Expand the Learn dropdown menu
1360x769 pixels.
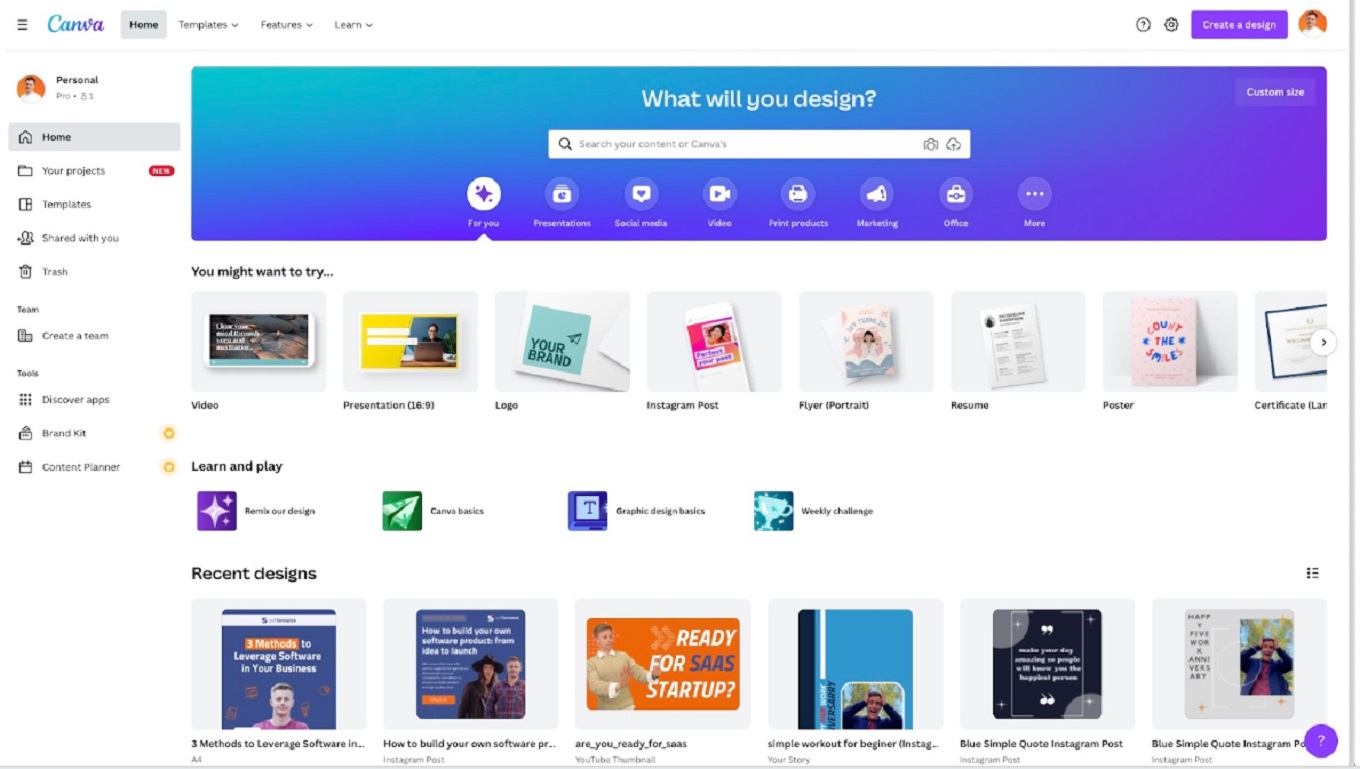click(x=353, y=25)
